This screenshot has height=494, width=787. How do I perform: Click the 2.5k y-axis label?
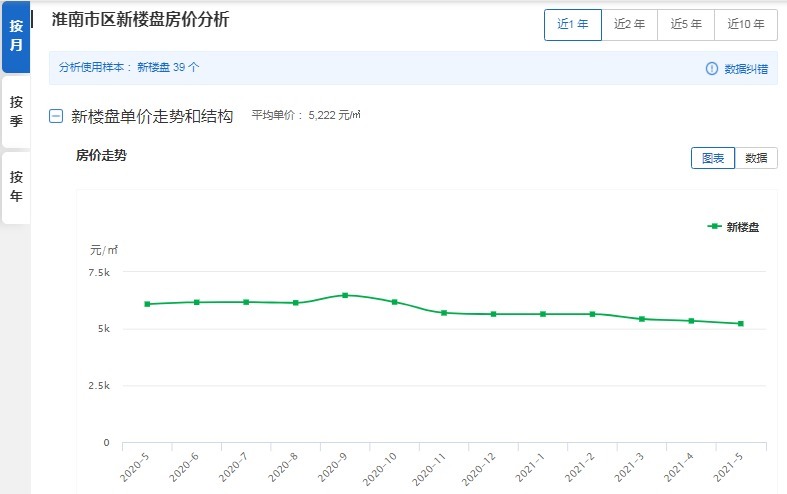[99, 386]
